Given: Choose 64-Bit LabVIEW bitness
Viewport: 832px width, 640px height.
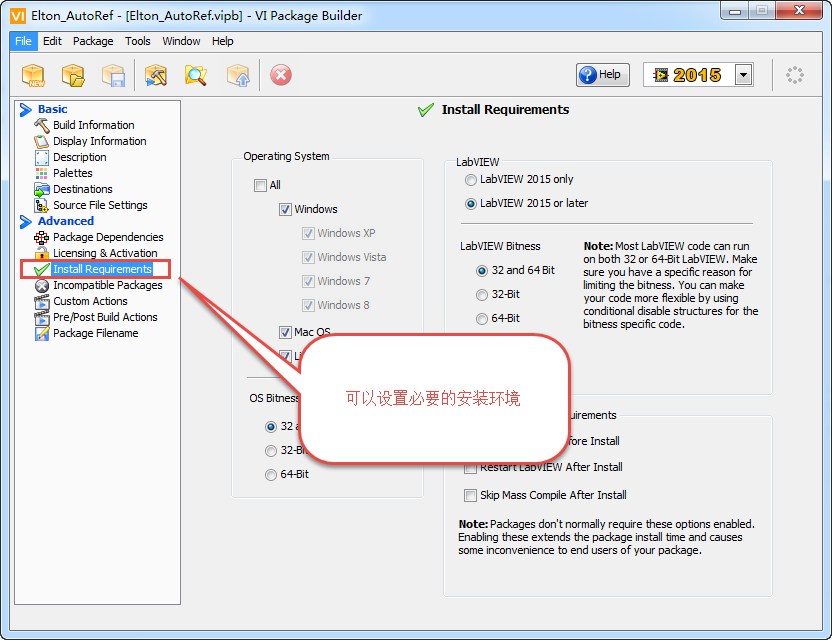Looking at the screenshot, I should [482, 318].
